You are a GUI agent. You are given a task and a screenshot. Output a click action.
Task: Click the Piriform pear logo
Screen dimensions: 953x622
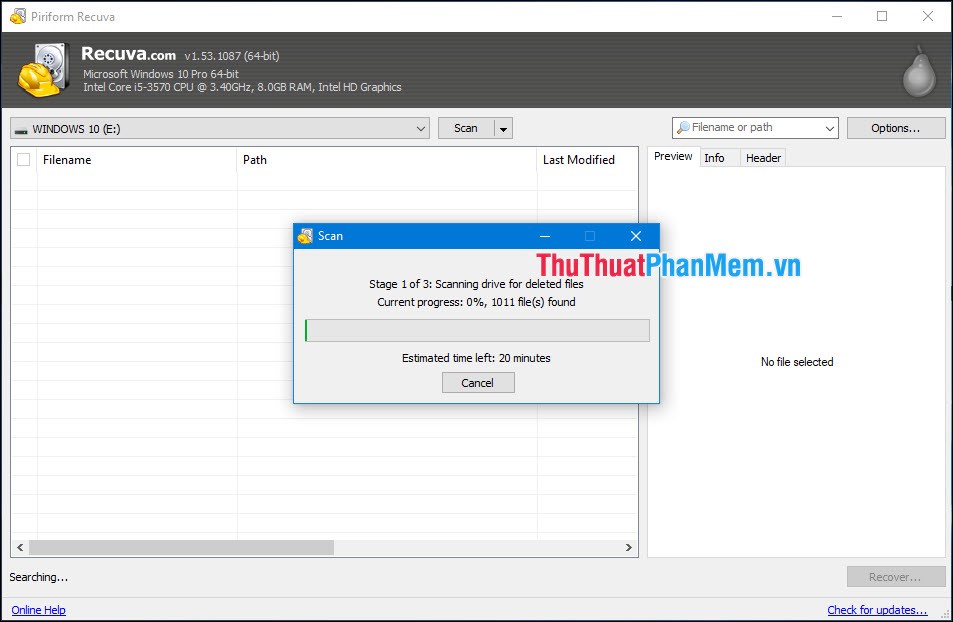[x=919, y=72]
